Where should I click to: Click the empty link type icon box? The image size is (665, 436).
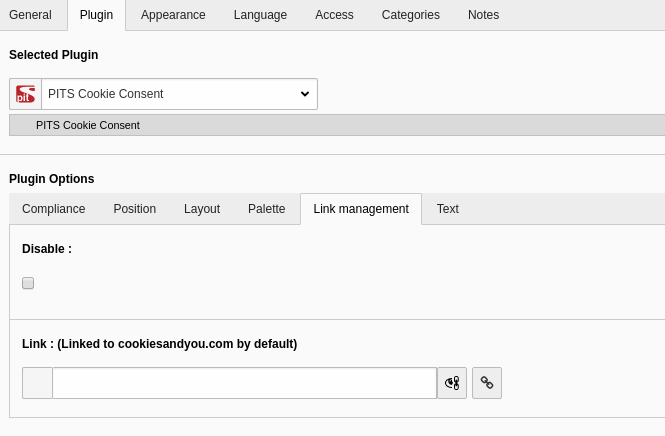pos(37,383)
